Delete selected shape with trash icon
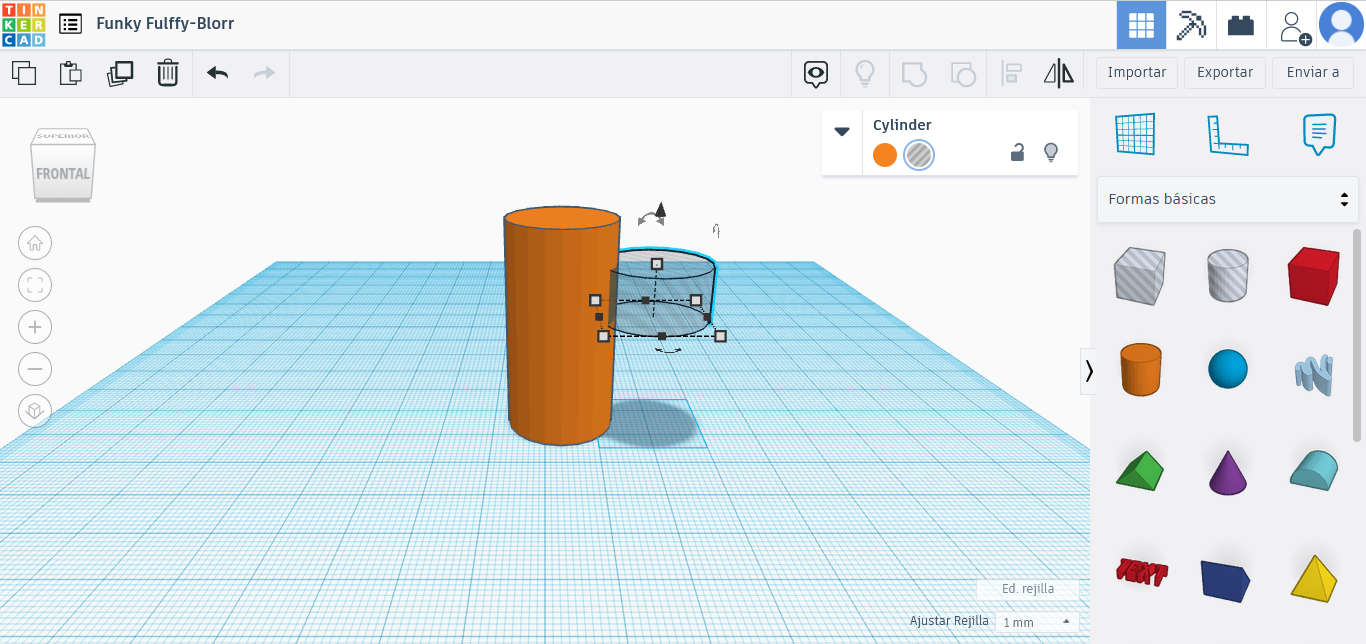 coord(168,73)
